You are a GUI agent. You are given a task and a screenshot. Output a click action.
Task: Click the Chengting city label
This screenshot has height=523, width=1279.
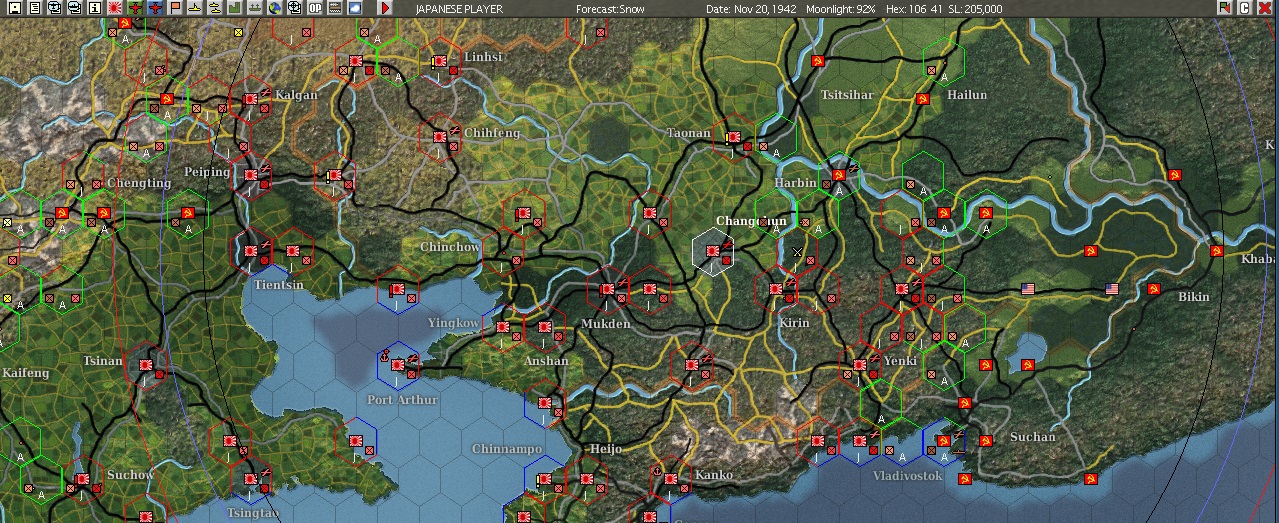point(138,183)
